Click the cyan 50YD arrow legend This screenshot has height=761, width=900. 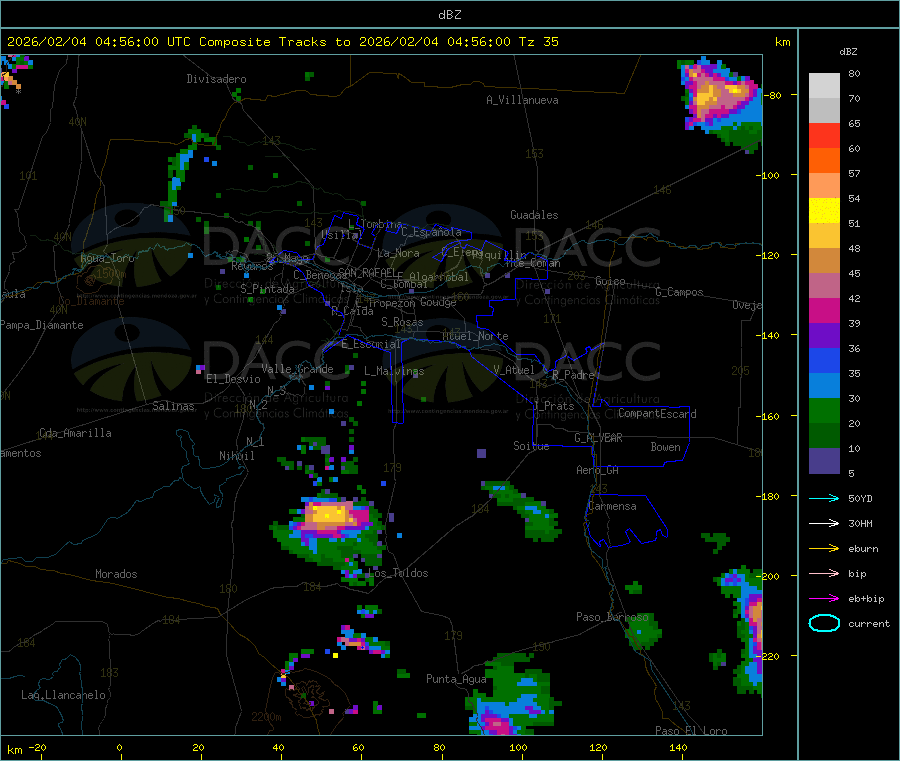tap(824, 498)
